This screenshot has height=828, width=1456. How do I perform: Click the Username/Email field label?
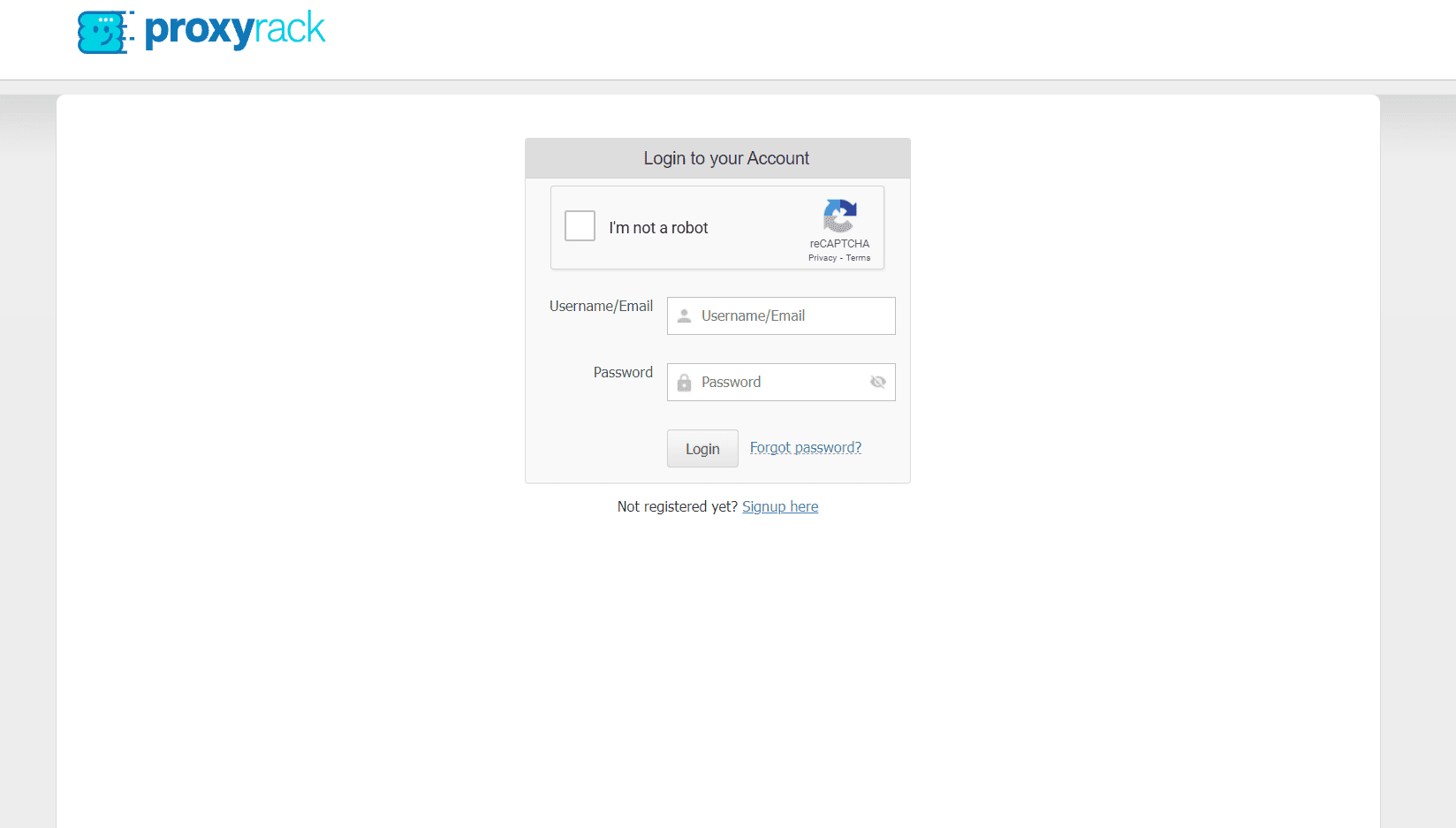coord(601,307)
